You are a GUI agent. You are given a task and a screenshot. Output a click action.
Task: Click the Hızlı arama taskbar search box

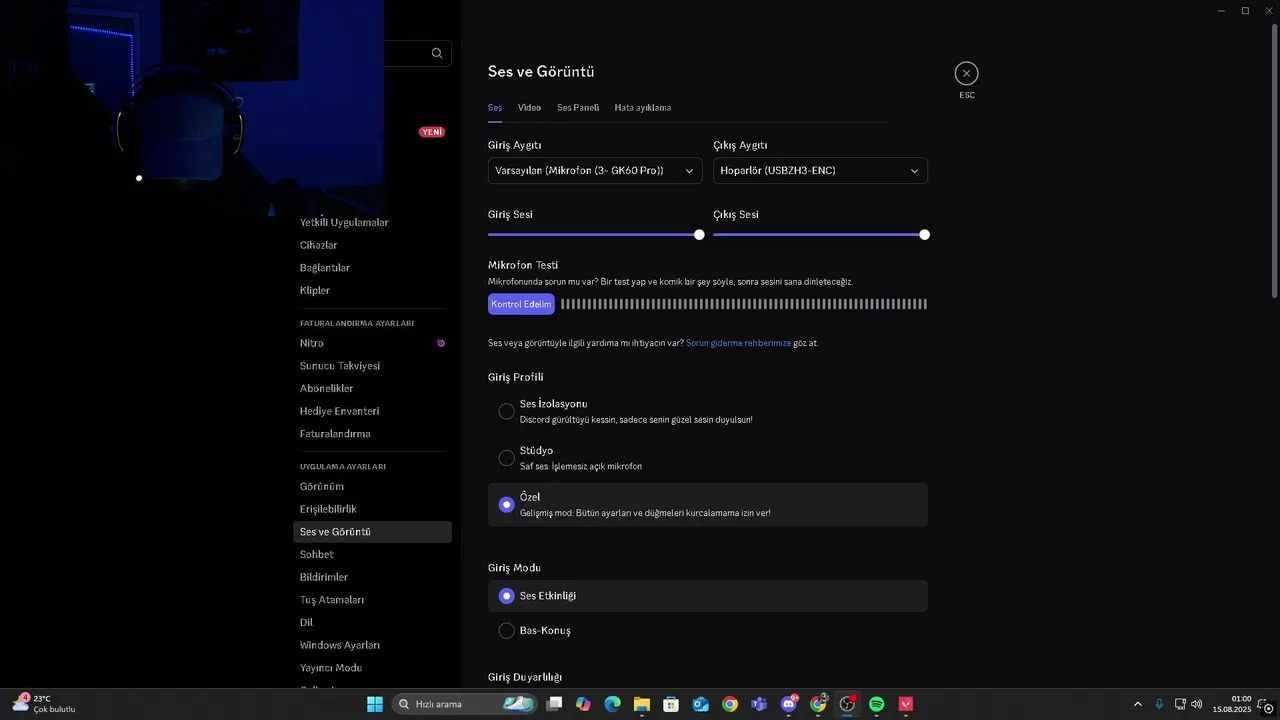click(464, 704)
